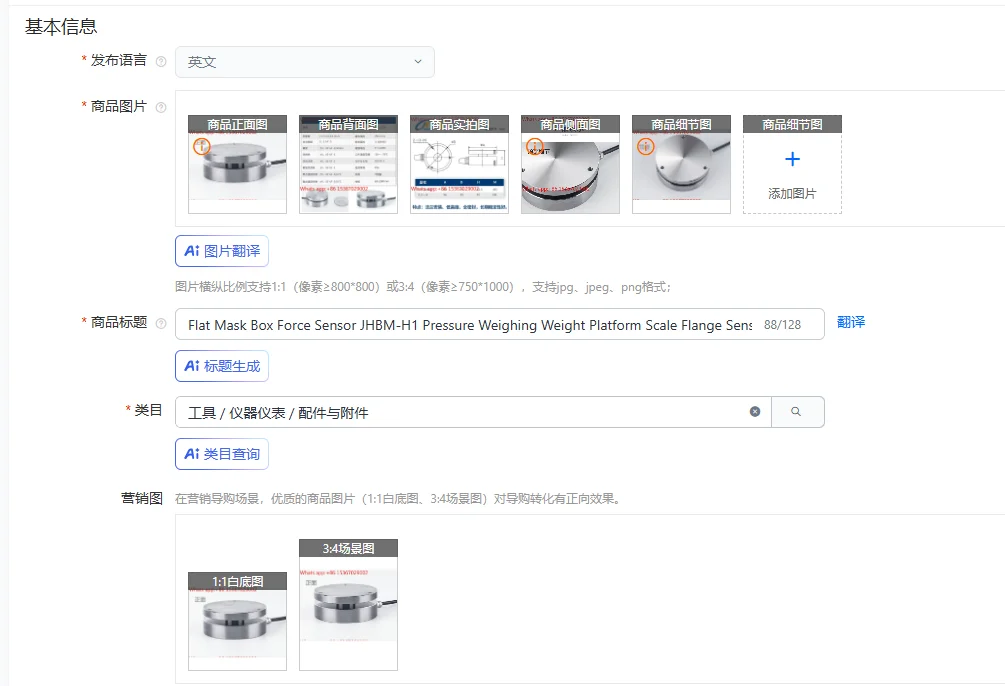Screen dimensions: 1005x686
Task: Select the 商品侧面图 thumbnail
Action: click(x=570, y=164)
